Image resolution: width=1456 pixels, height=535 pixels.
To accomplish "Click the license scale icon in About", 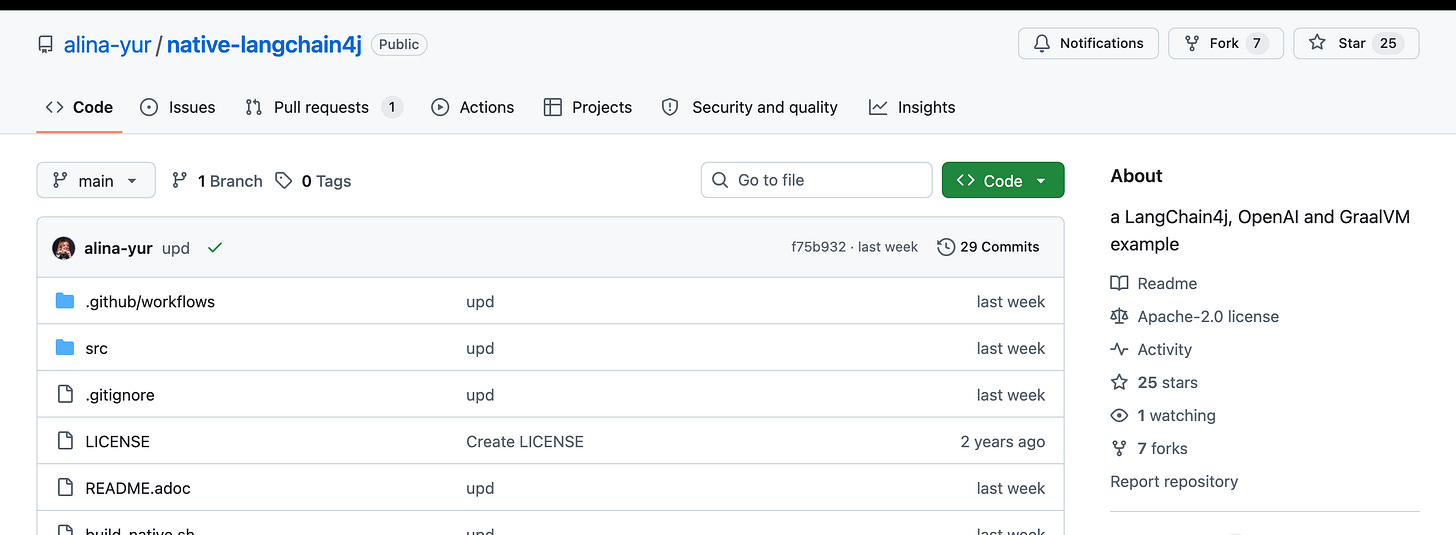I will click(x=1119, y=316).
